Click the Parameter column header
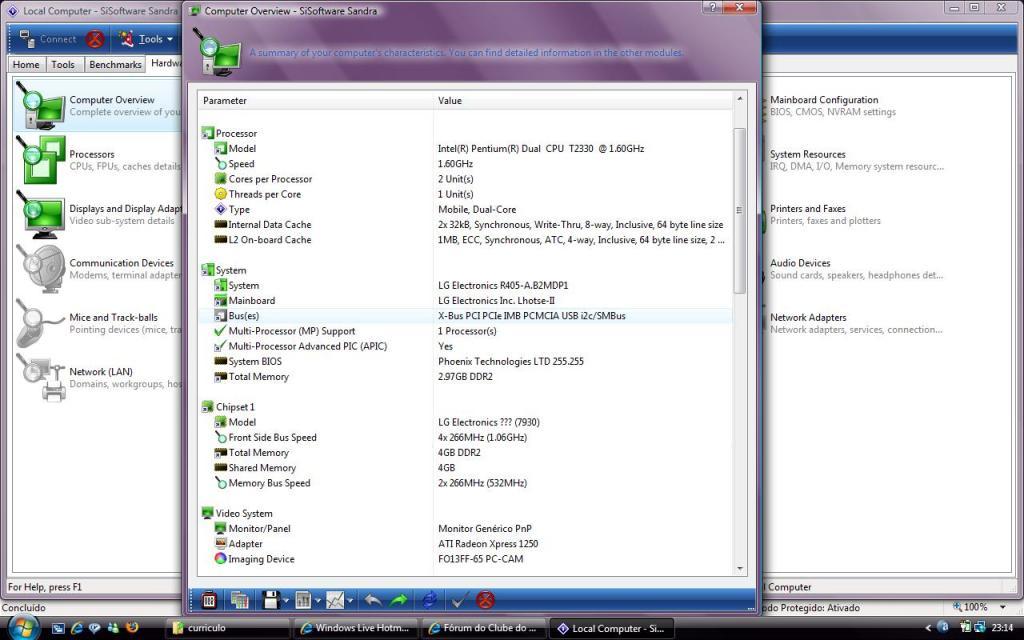Image resolution: width=1024 pixels, height=640 pixels. click(315, 101)
